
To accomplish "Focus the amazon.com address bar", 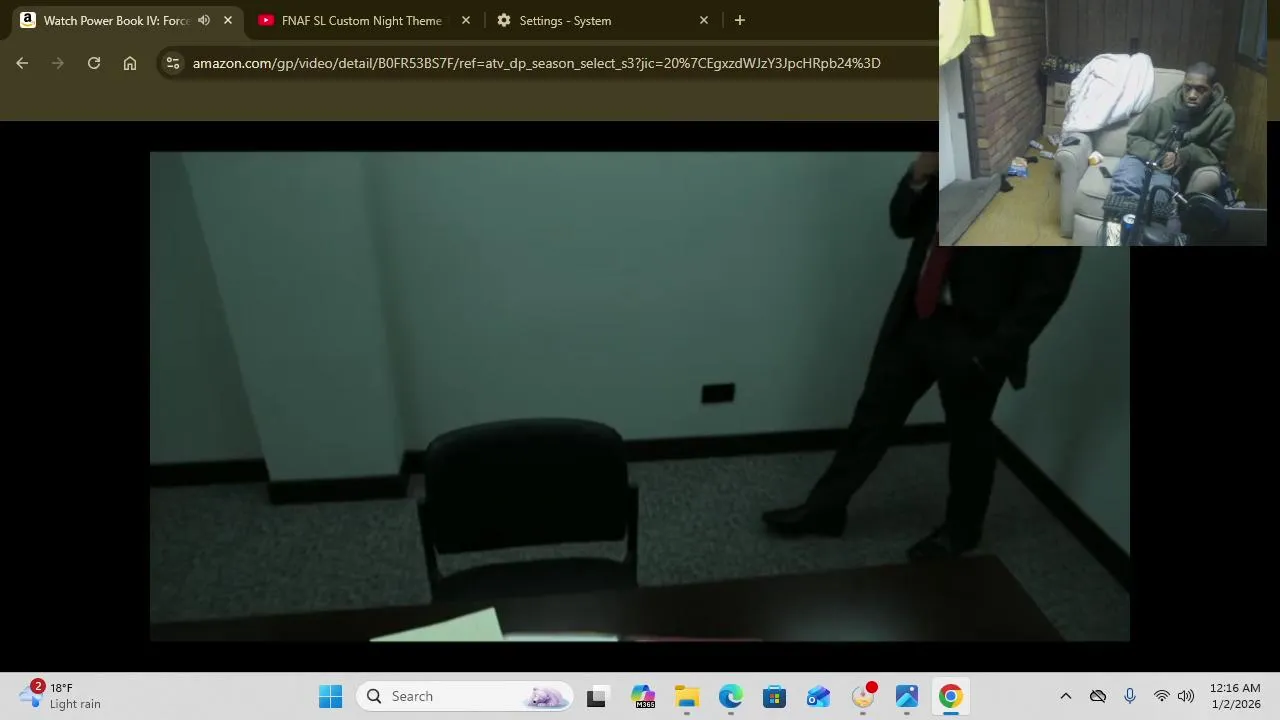I will coord(536,63).
